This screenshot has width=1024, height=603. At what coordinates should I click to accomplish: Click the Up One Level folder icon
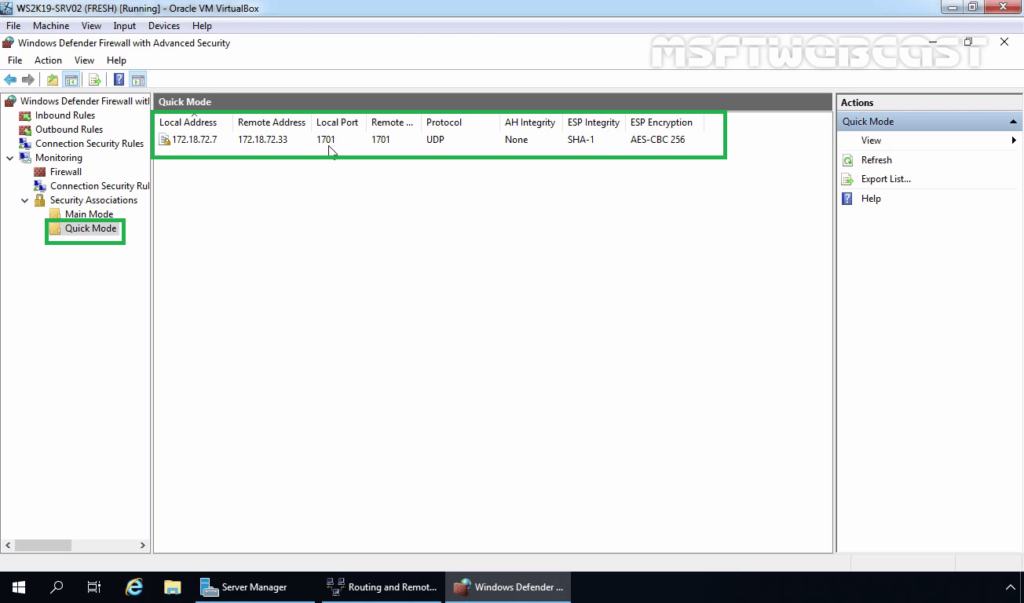tap(52, 80)
